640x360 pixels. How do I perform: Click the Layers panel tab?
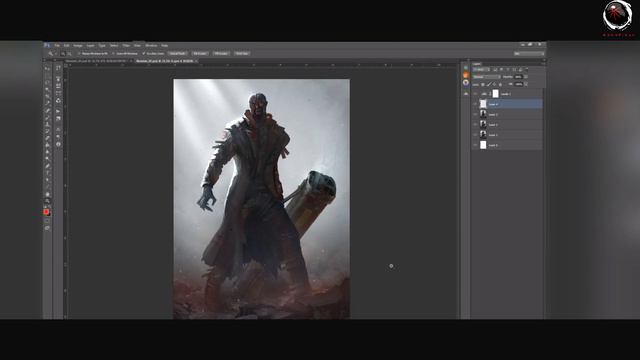coord(477,64)
